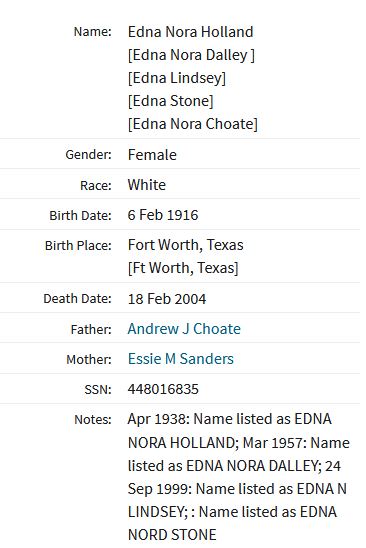Click the name Edna Nora Holland
Viewport: 366px width, 548px height.
(x=190, y=32)
